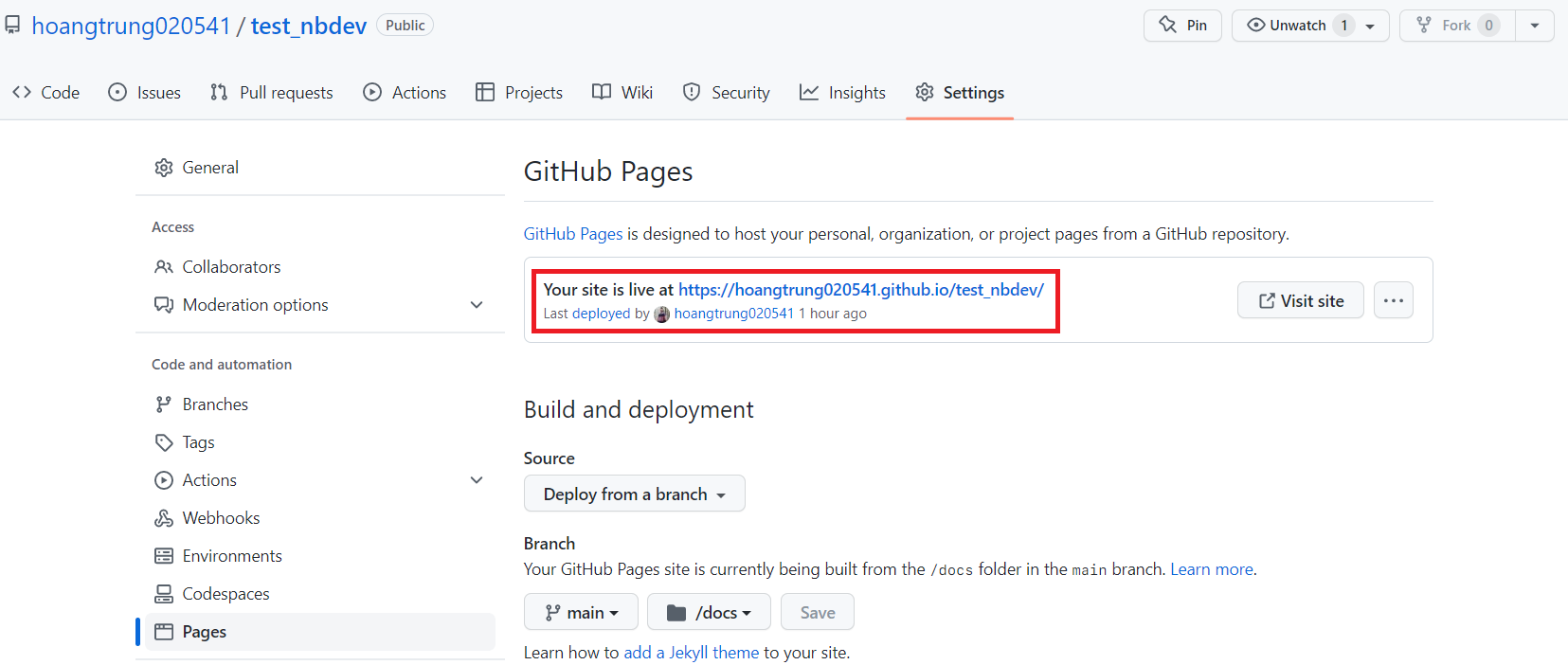Image resolution: width=1568 pixels, height=665 pixels.
Task: Switch to the Projects tab
Action: (519, 92)
